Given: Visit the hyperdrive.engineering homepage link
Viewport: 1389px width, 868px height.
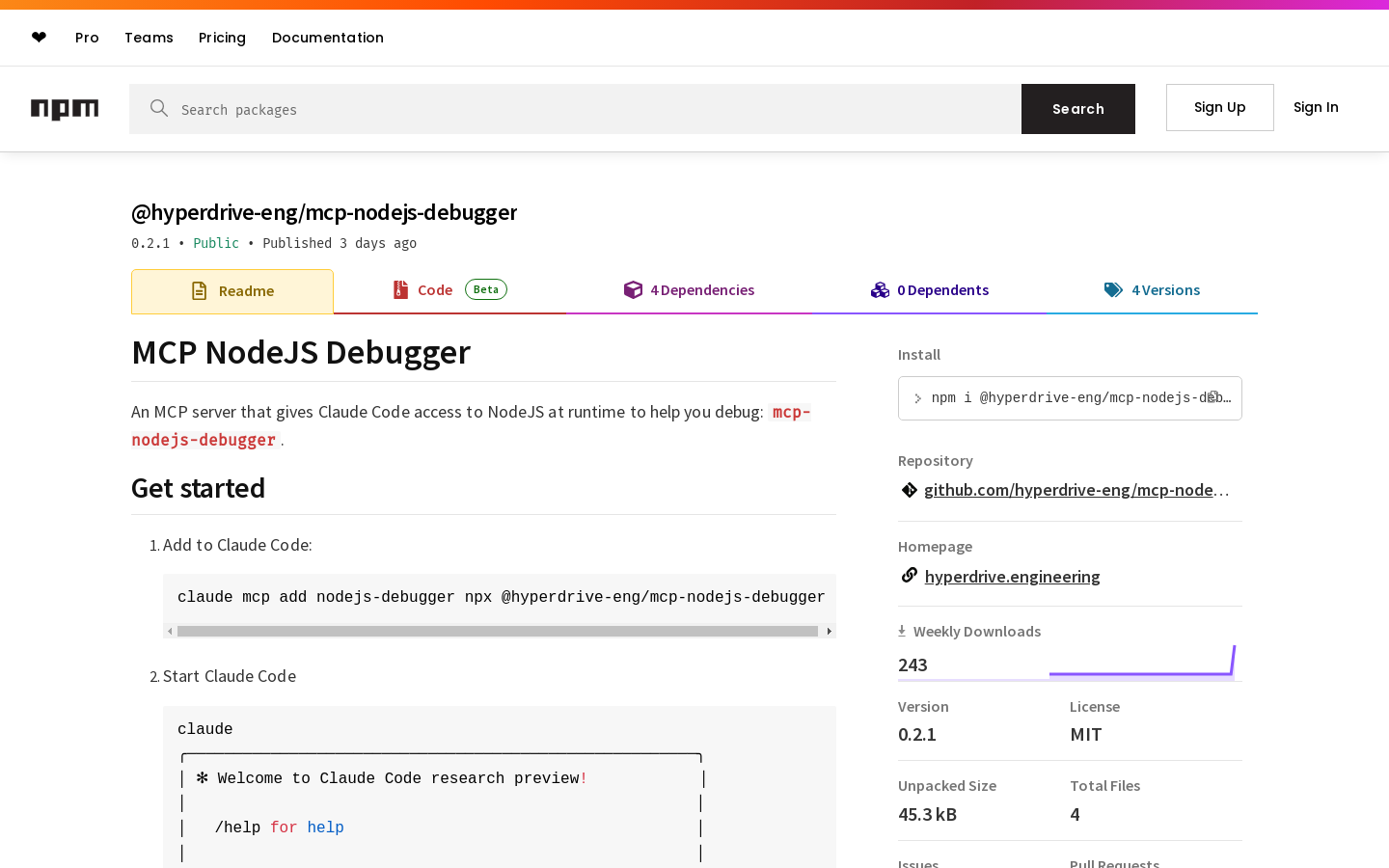Looking at the screenshot, I should pos(1012,577).
